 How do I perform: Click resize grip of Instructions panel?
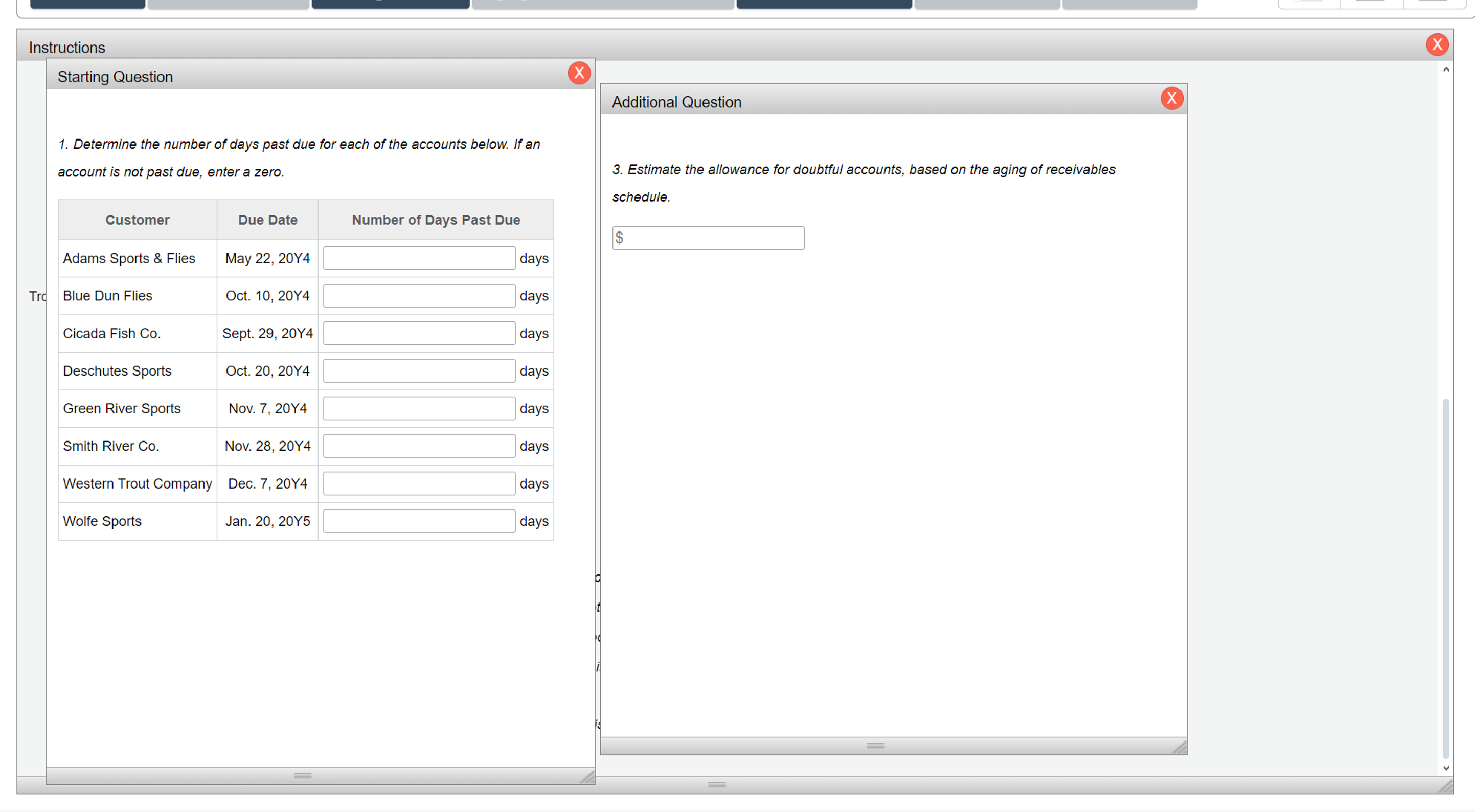pyautogui.click(x=1445, y=786)
